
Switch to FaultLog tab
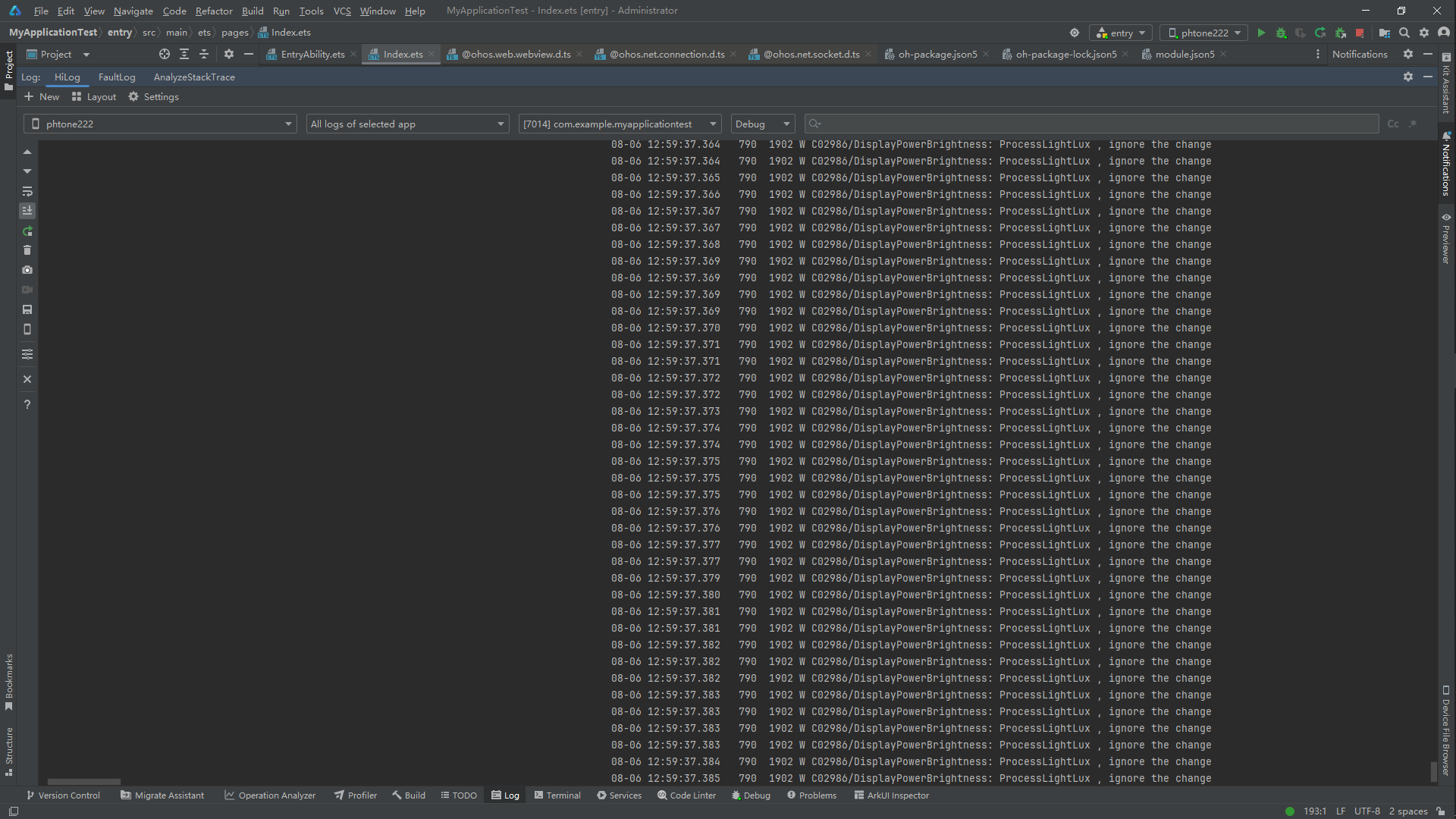(x=117, y=77)
